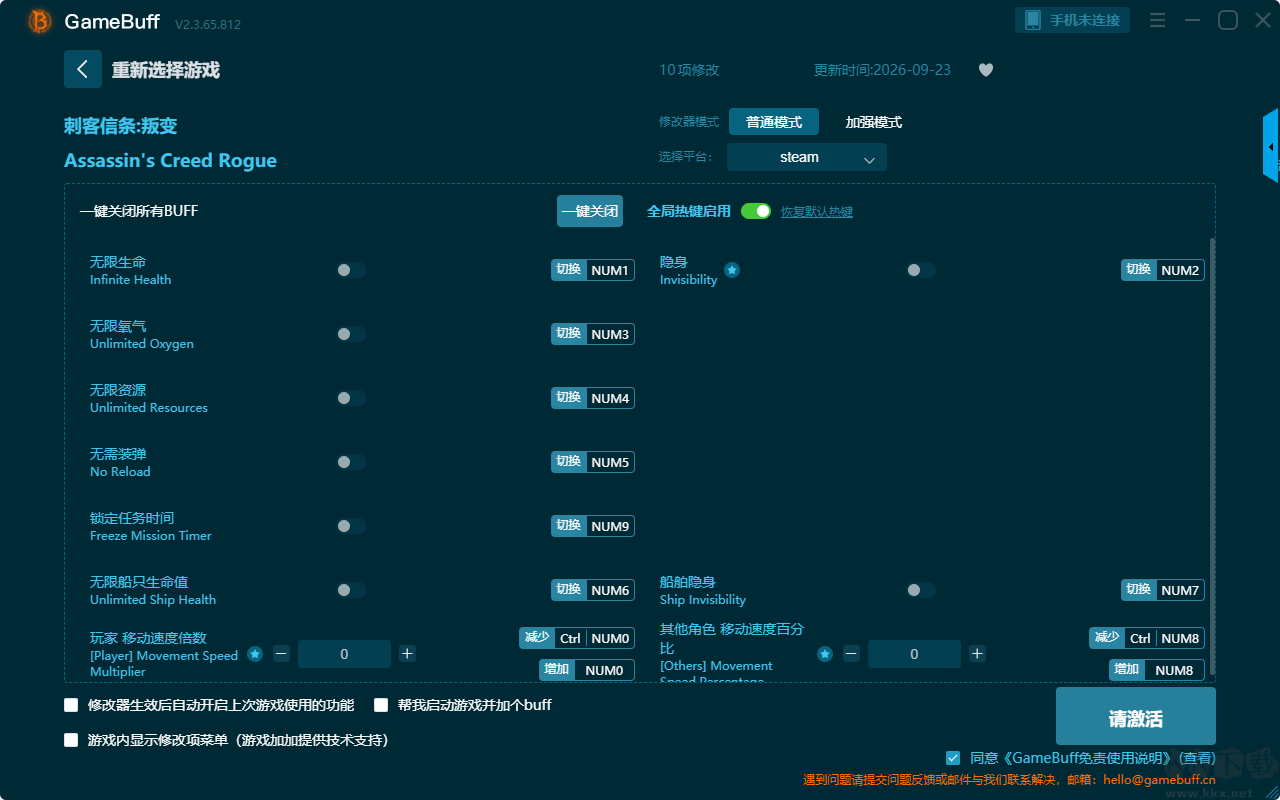1280x800 pixels.
Task: Decrease Others Movement Speed with minus
Action: point(851,654)
